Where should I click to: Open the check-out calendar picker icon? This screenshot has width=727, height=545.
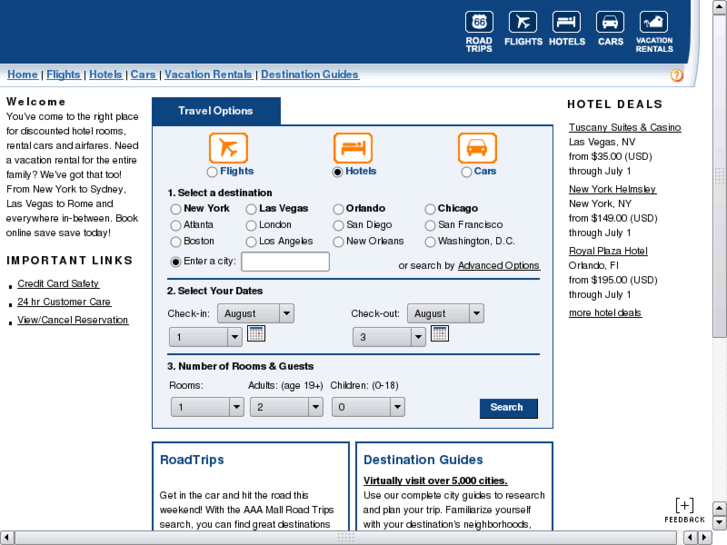(439, 334)
